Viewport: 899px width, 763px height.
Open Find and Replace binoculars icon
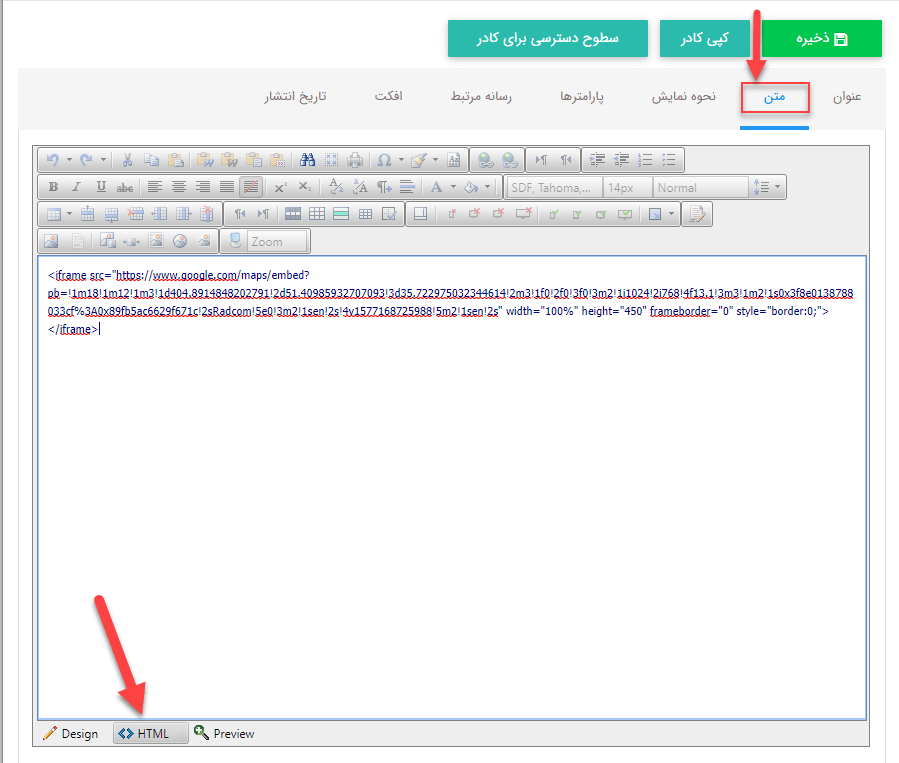(307, 160)
